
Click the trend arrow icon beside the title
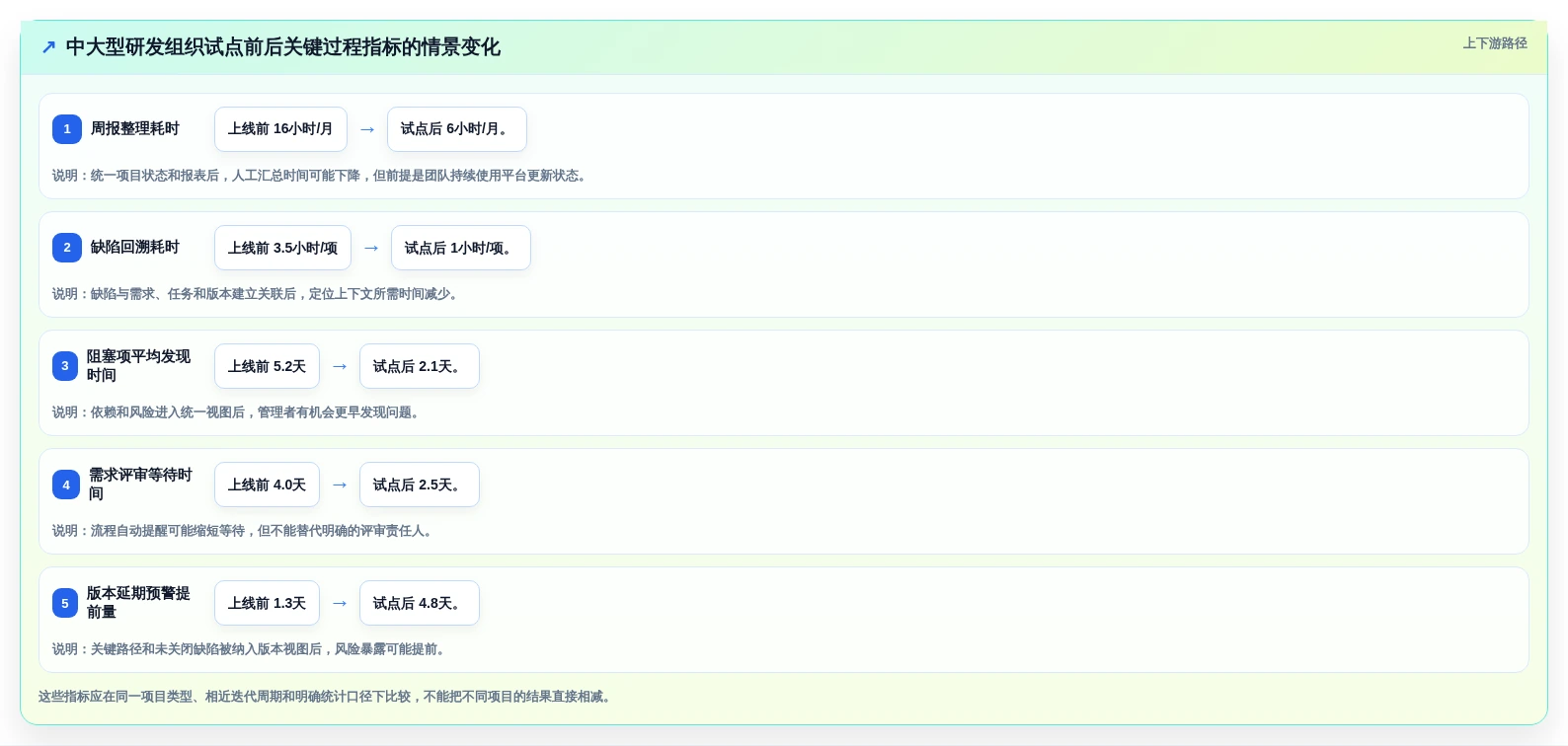pyautogui.click(x=48, y=47)
